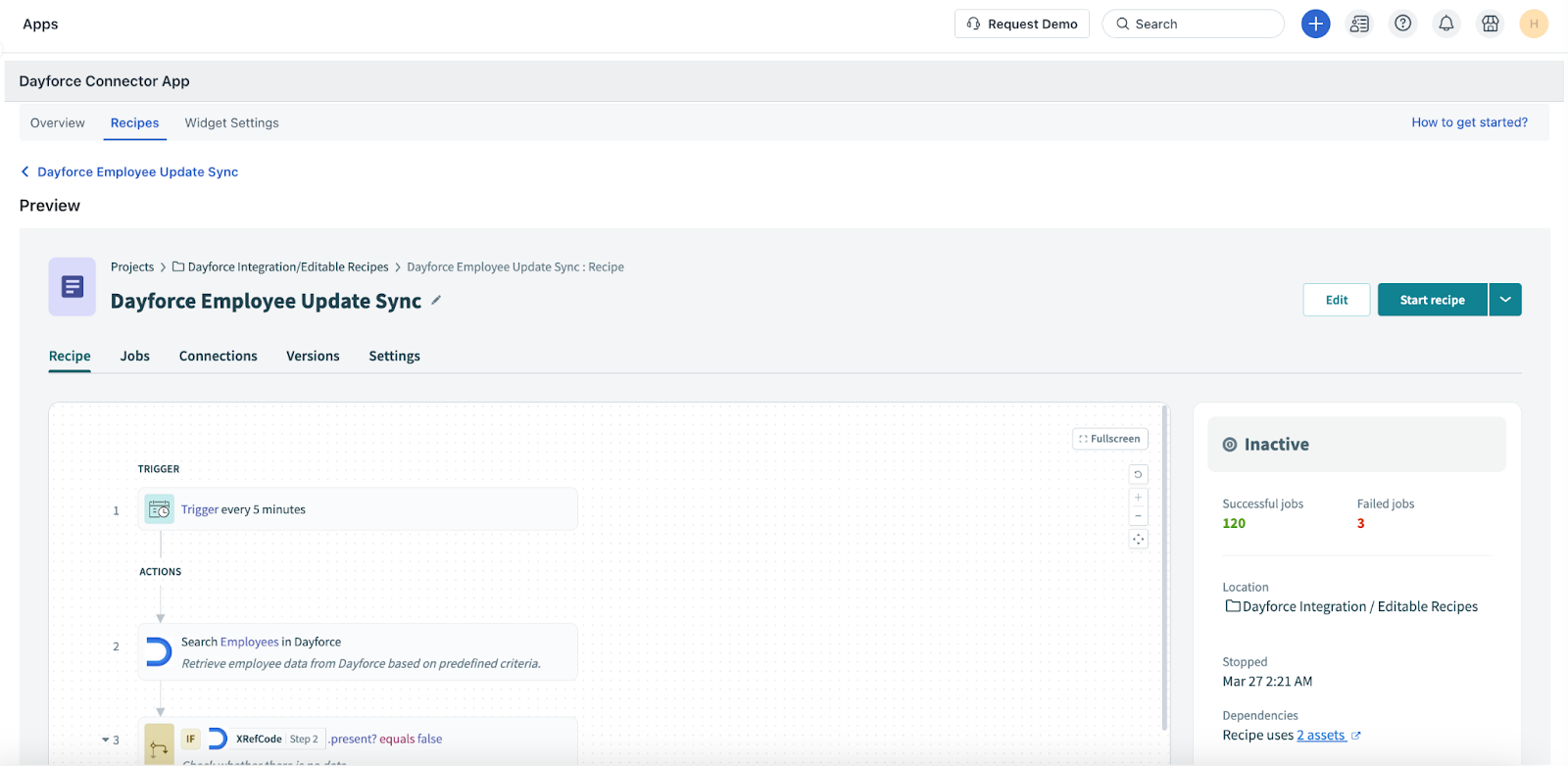Click the recipe document icon beside title

pos(73,287)
